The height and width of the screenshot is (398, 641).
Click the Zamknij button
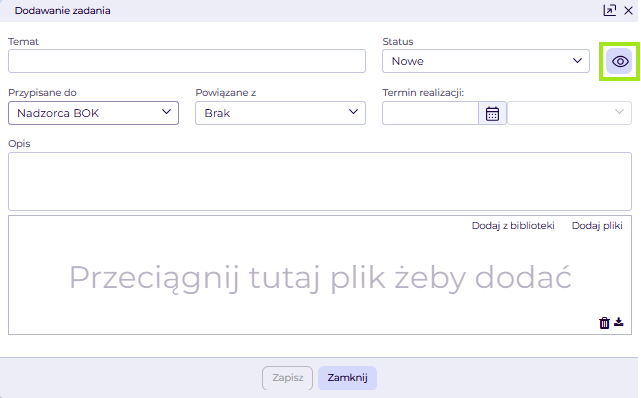(x=347, y=378)
